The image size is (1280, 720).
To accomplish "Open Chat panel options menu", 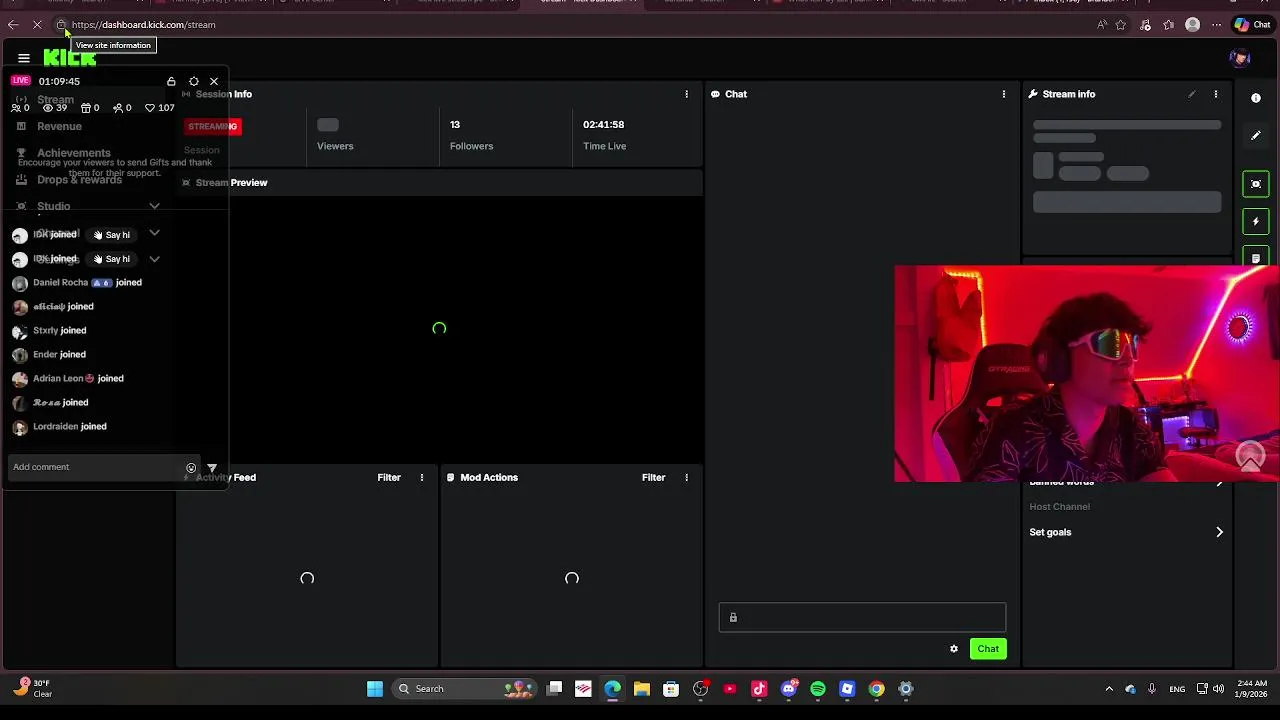I will 1004,94.
